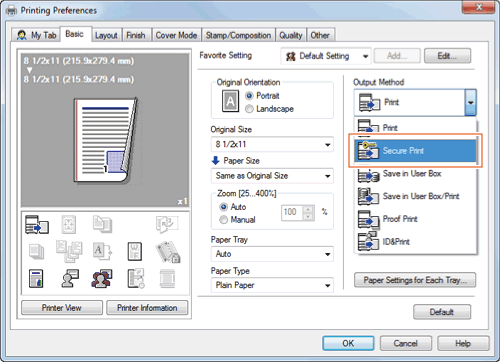Viewport: 500px width, 362px height.
Task: Expand the Paper Size dropdown
Action: 272,176
